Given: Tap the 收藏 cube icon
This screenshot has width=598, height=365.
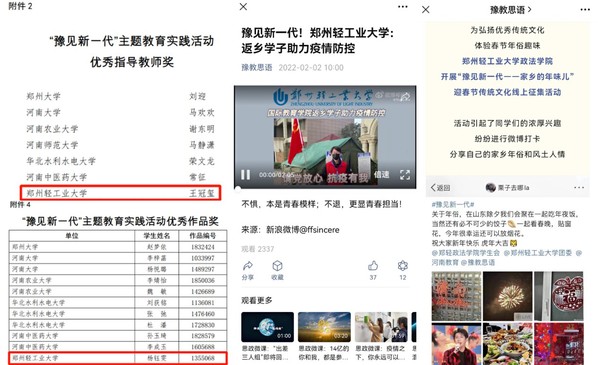Looking at the screenshot, I should pos(277,265).
